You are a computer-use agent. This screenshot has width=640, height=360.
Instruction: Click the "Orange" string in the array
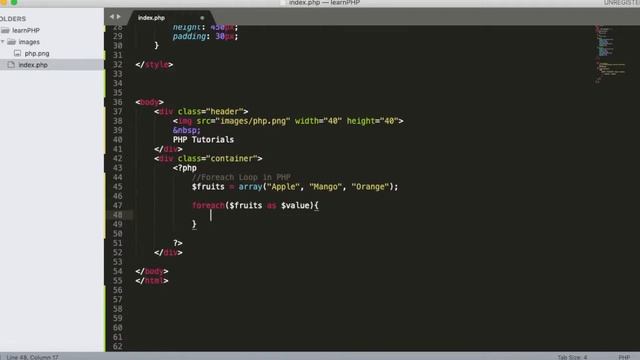pyautogui.click(x=370, y=187)
